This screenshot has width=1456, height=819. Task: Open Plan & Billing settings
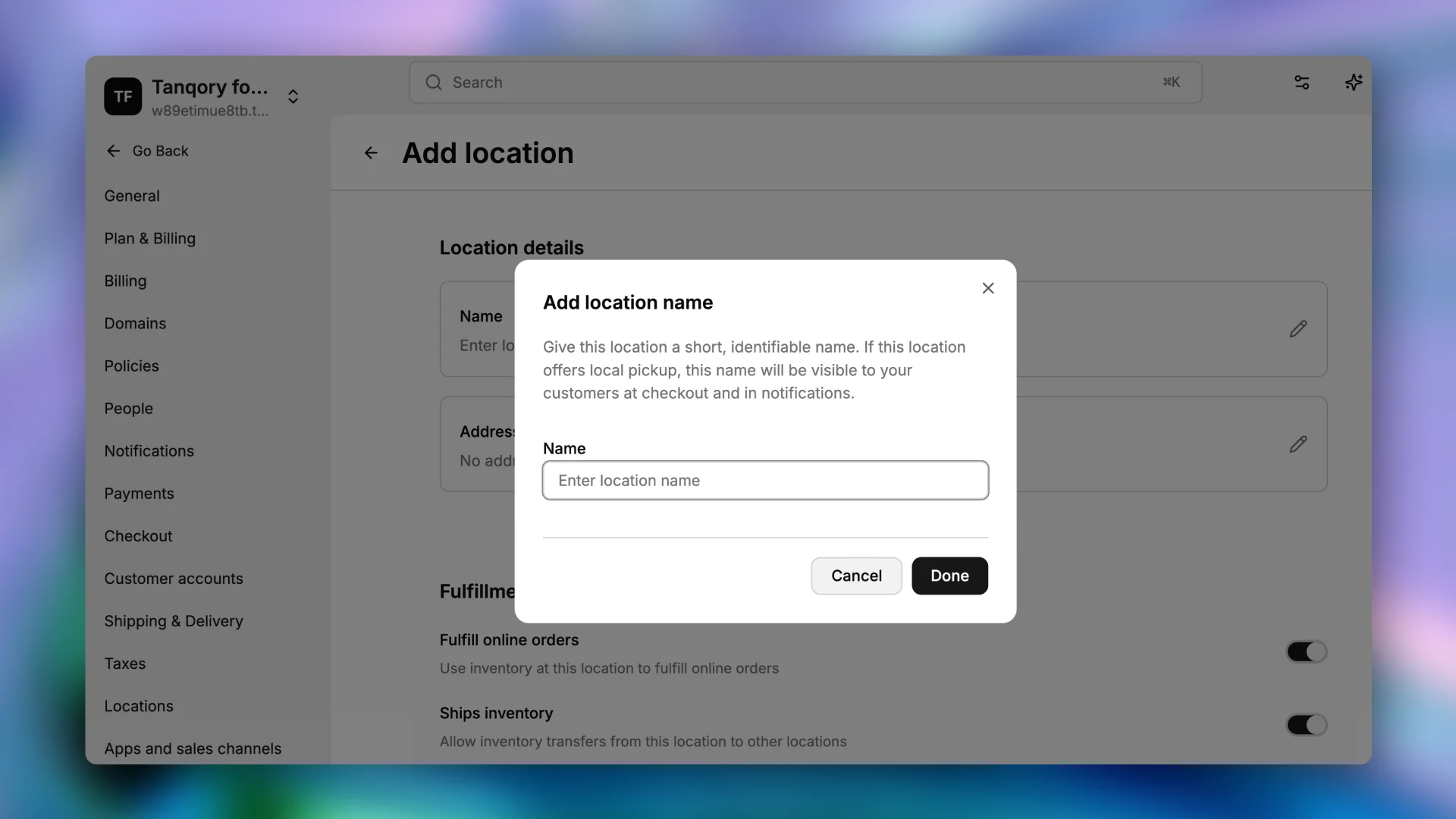pyautogui.click(x=150, y=238)
